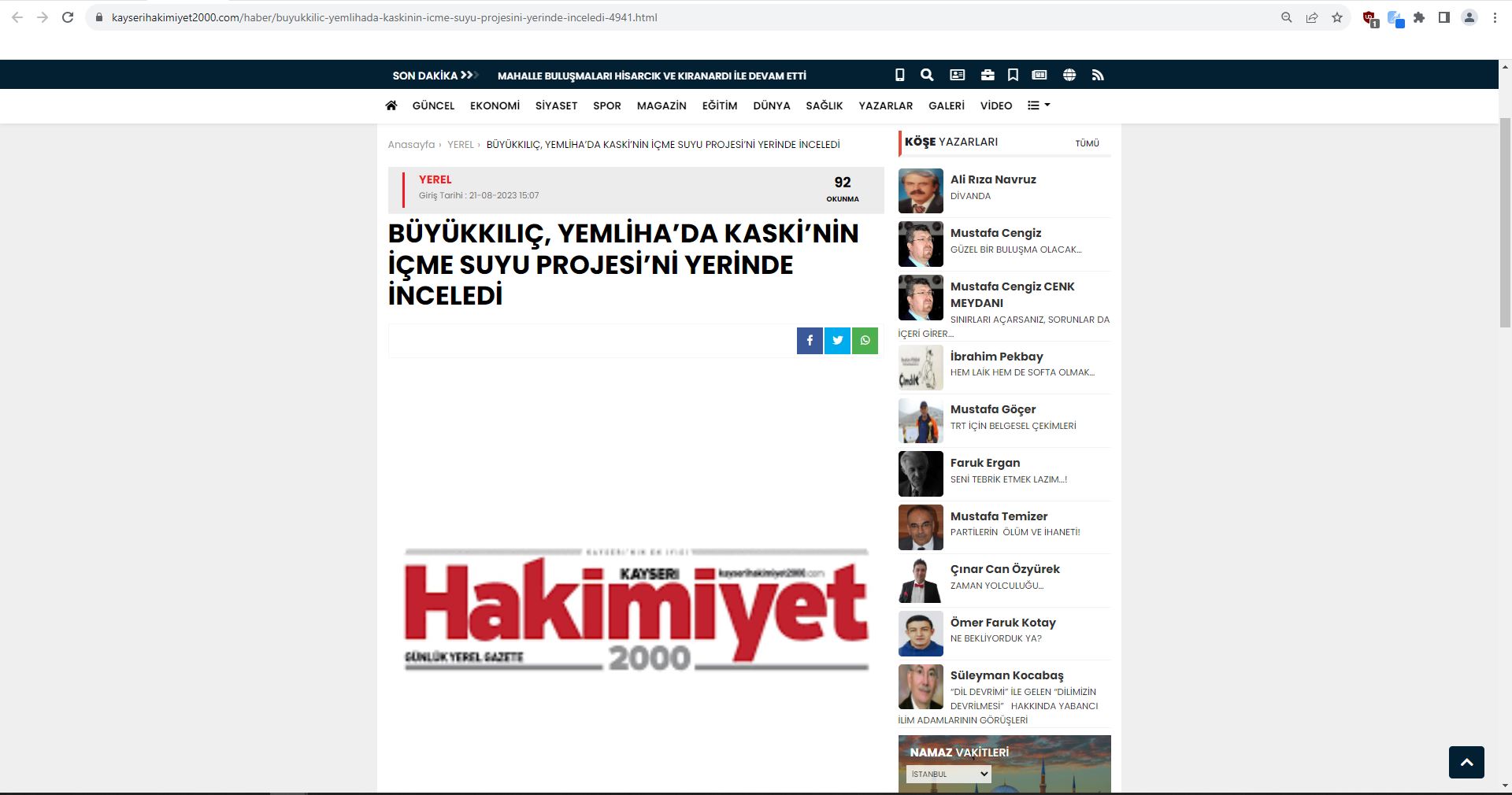
Task: Open Süleyman Kocabaş column
Action: (1005, 697)
